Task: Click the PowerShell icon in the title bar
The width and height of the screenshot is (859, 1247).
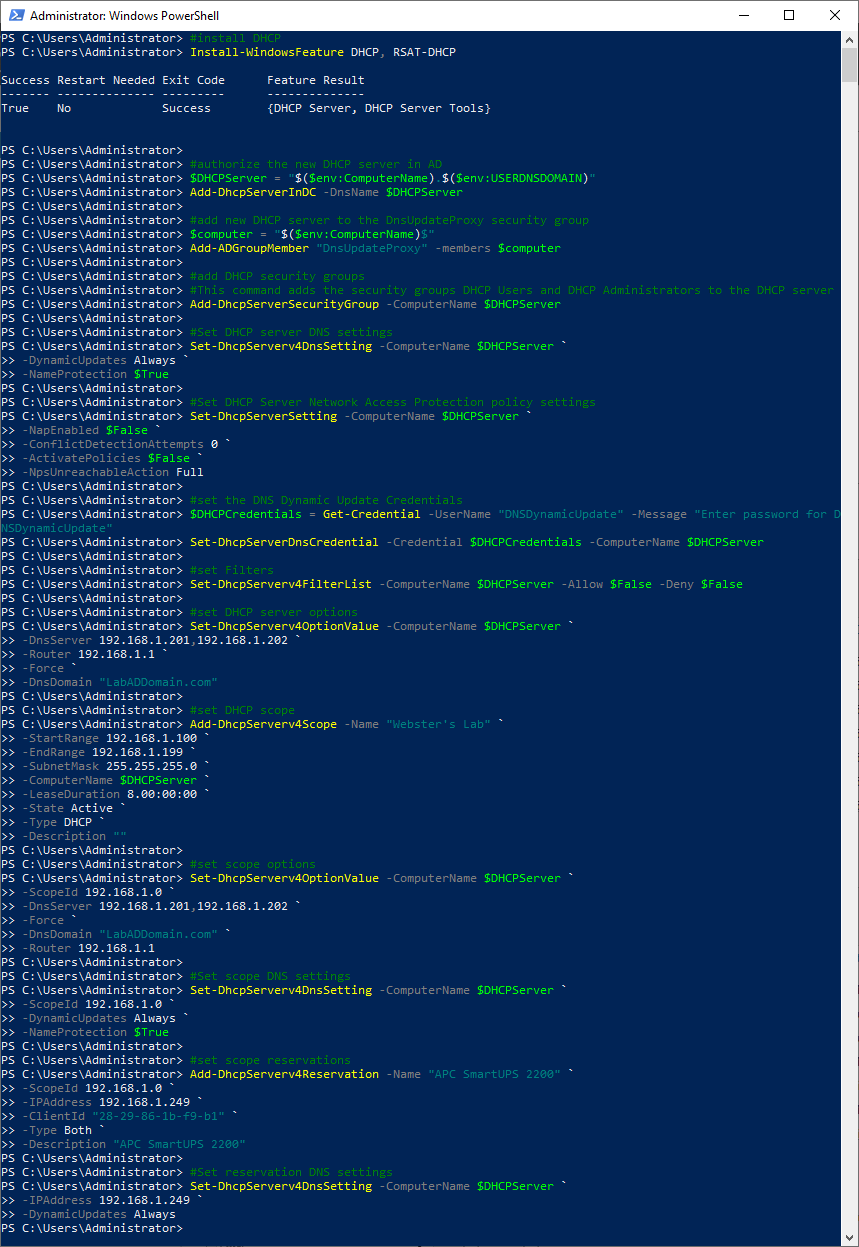Action: [x=14, y=16]
